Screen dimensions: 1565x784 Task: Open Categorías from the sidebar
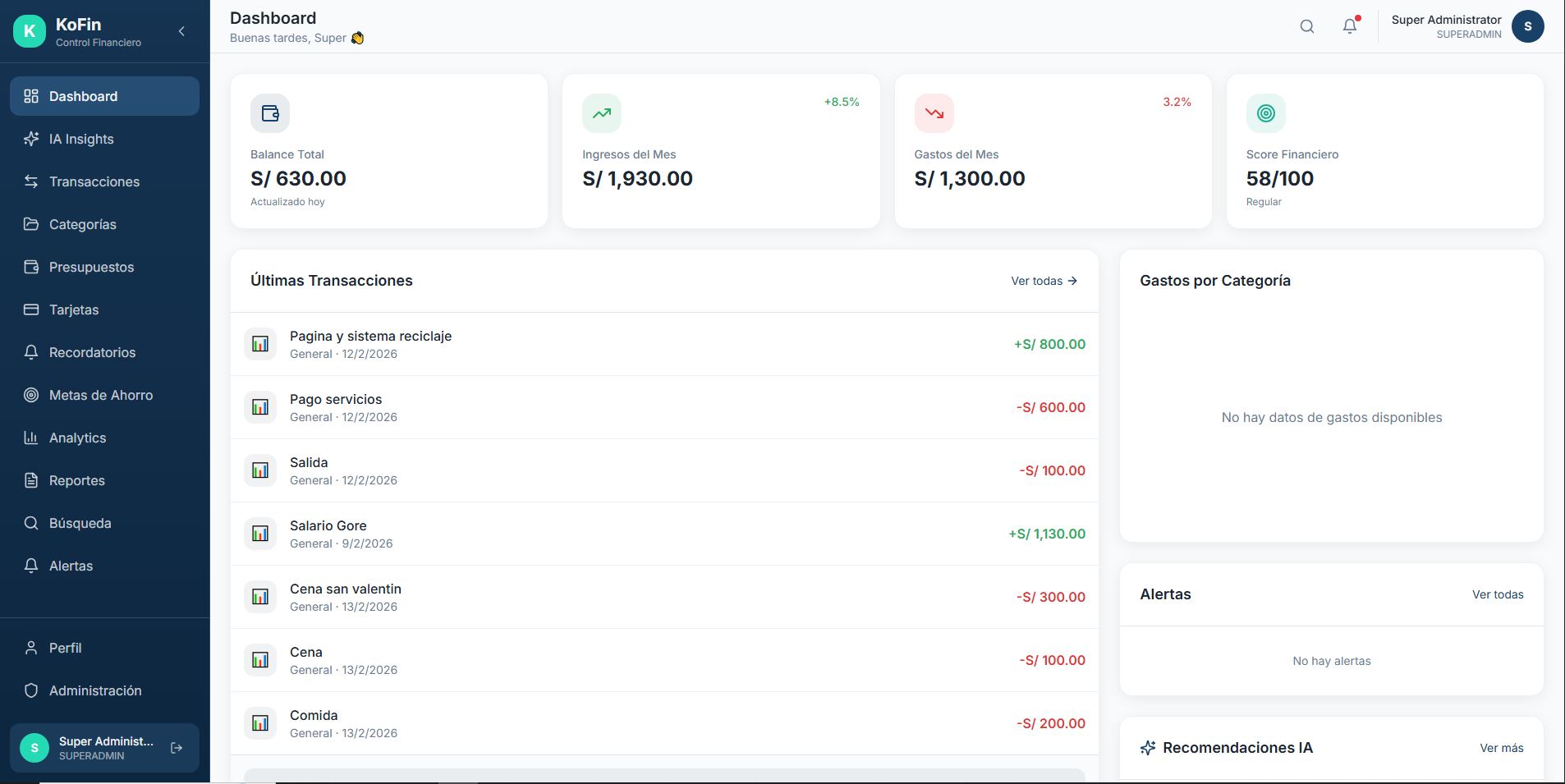[x=82, y=224]
